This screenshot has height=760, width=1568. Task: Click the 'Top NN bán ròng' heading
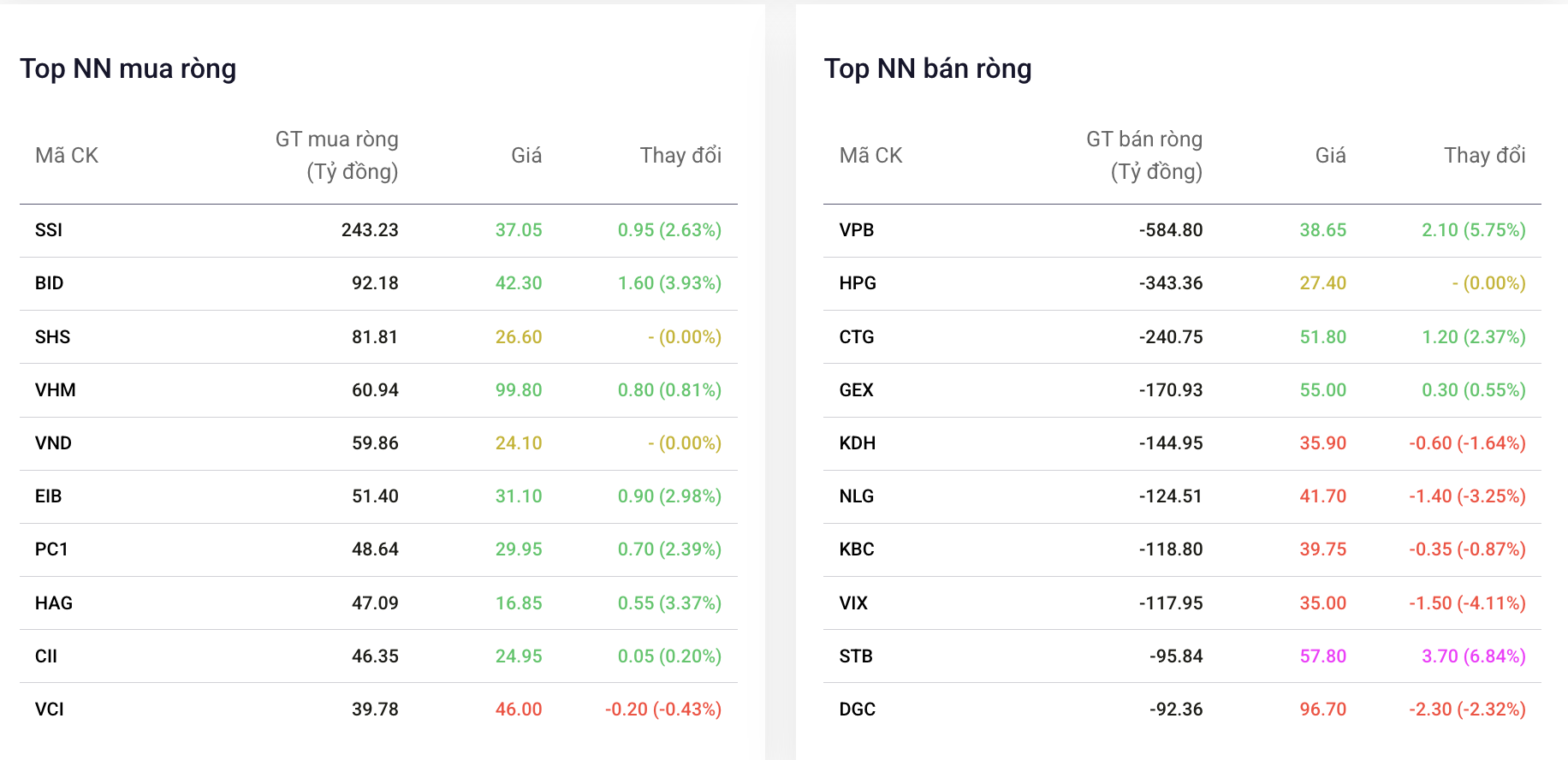pos(928,68)
